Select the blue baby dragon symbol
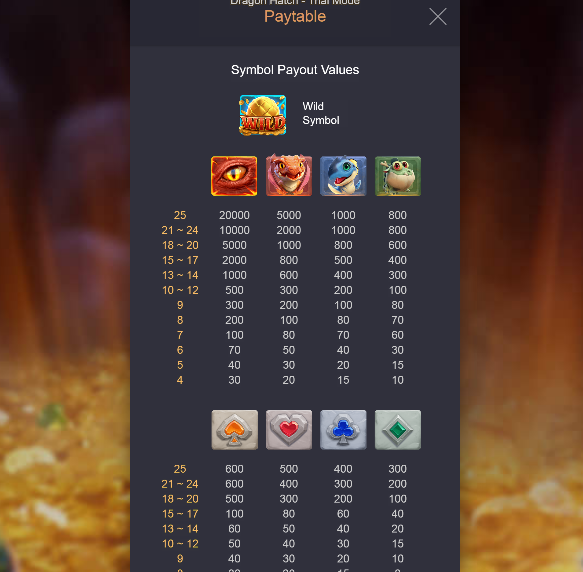 (x=343, y=176)
